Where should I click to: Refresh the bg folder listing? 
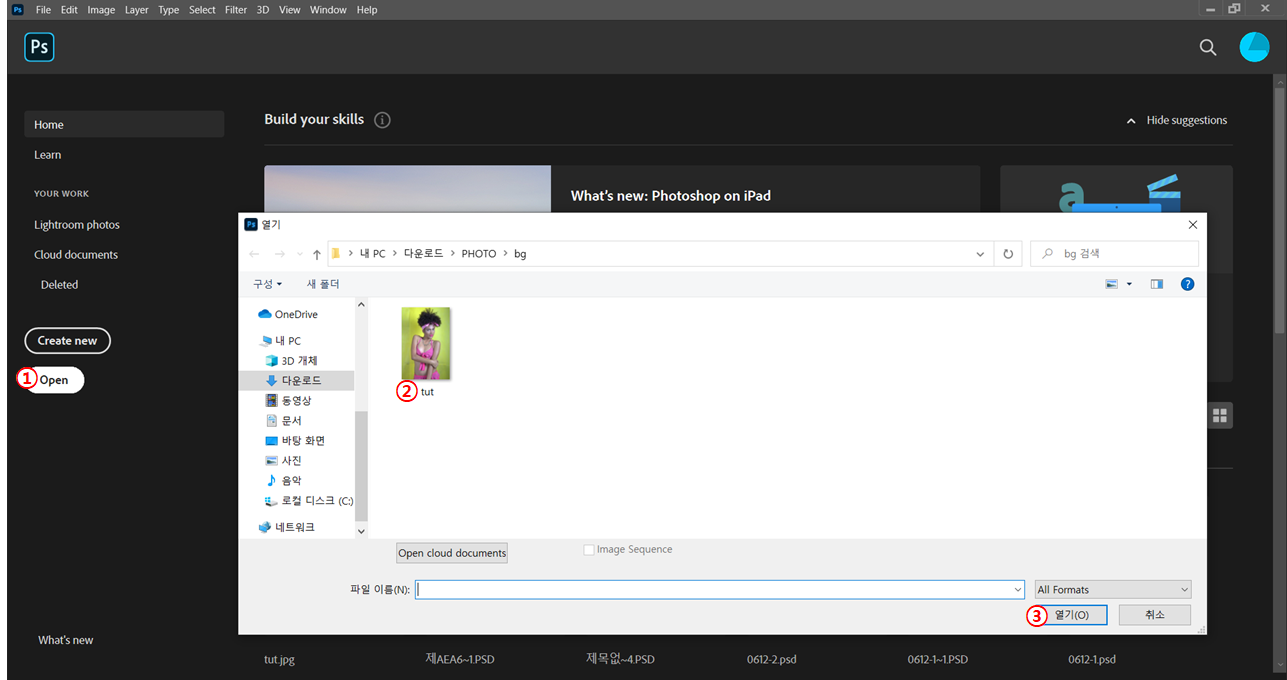(x=1008, y=254)
